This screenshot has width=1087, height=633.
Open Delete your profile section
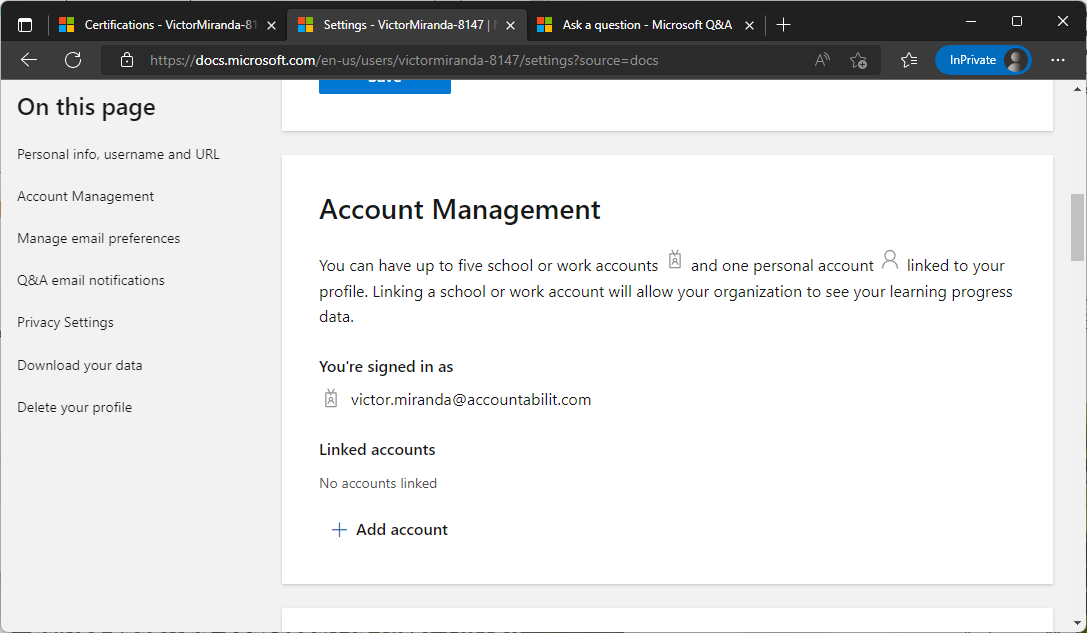(74, 407)
